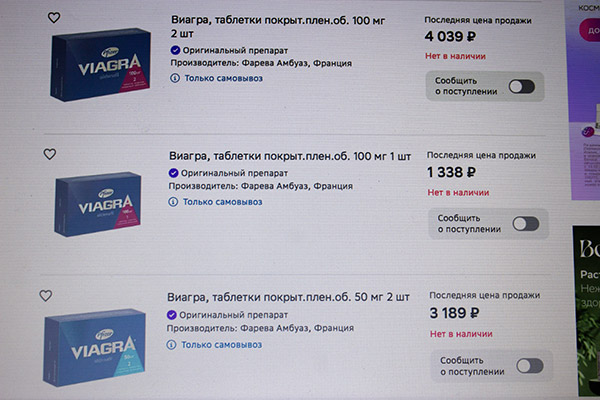Click original-drug checkmark badge for 100 mg 1 pc

[174, 172]
